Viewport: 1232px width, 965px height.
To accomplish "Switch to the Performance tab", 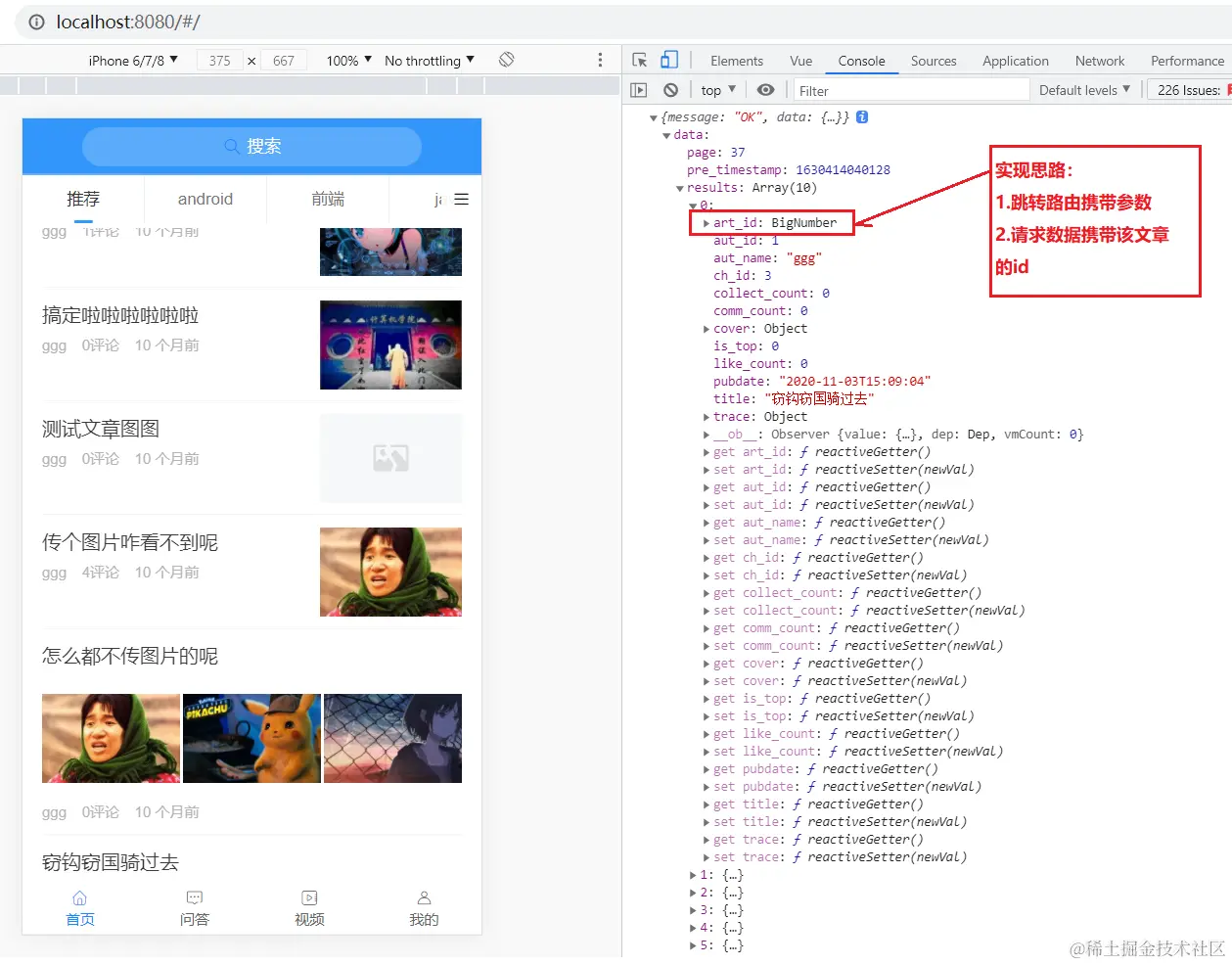I will click(x=1187, y=61).
